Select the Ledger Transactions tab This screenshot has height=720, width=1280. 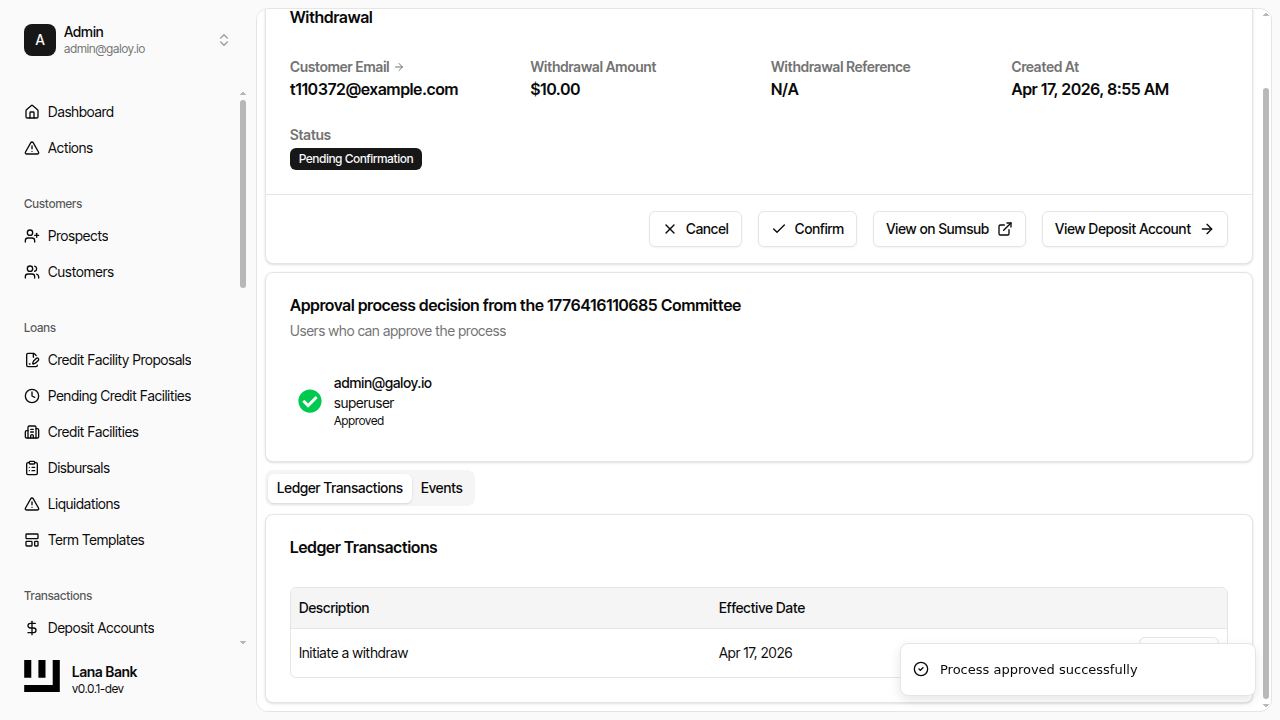(340, 488)
